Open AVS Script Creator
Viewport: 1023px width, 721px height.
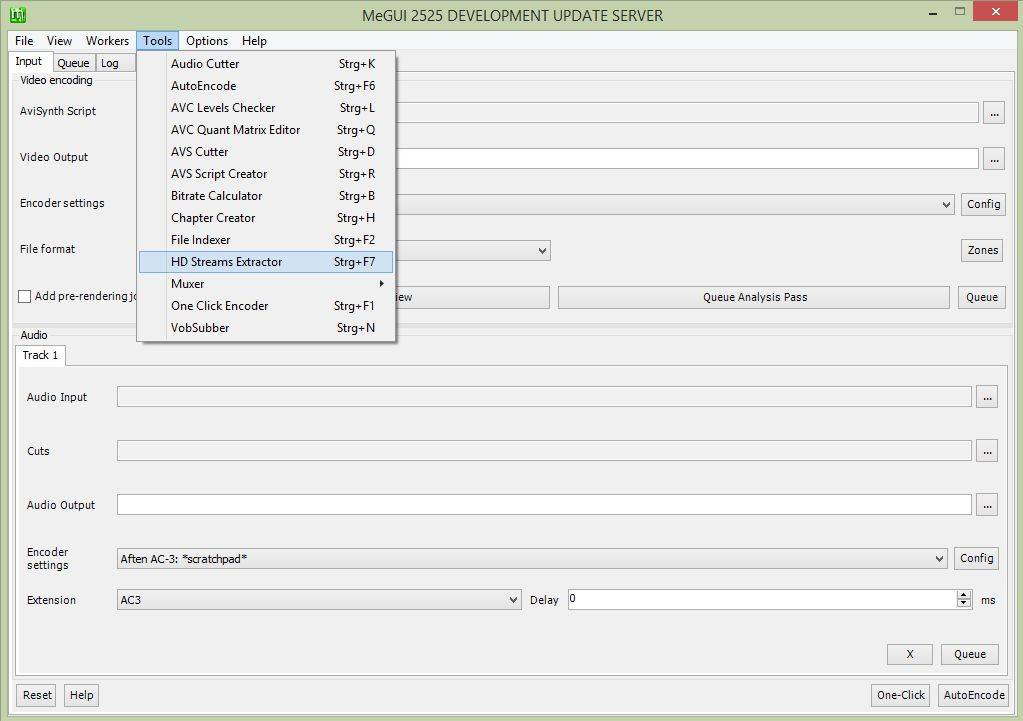click(x=266, y=174)
